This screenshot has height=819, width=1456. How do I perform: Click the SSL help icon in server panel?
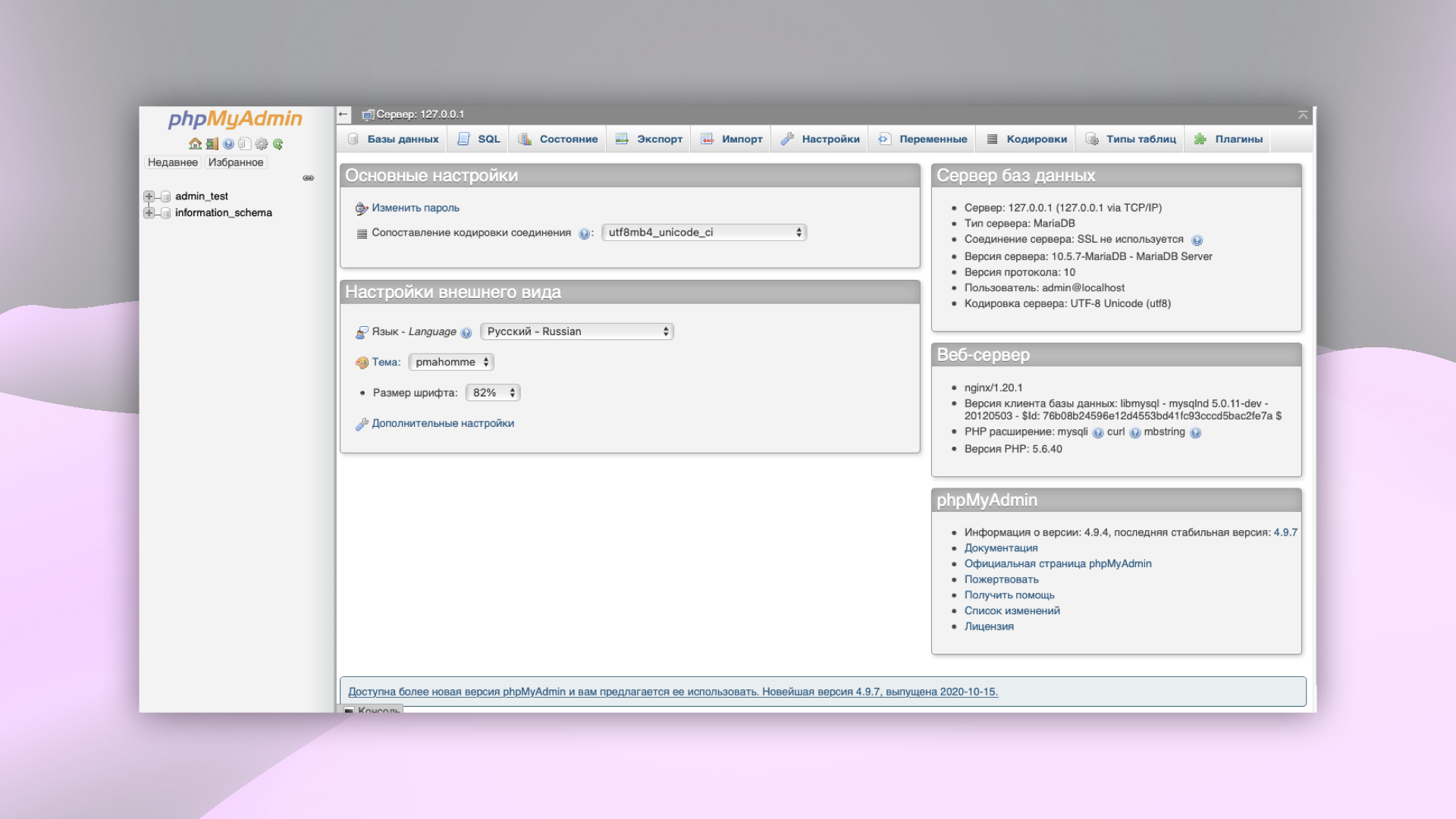[1197, 240]
